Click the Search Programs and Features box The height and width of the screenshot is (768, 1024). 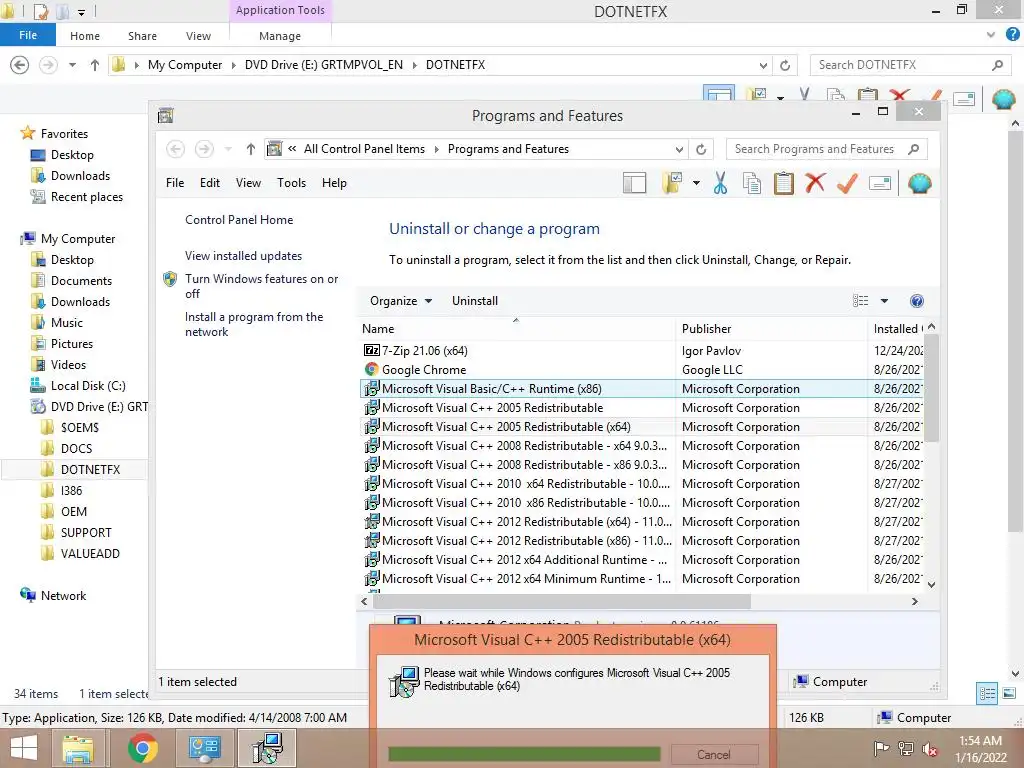click(827, 149)
